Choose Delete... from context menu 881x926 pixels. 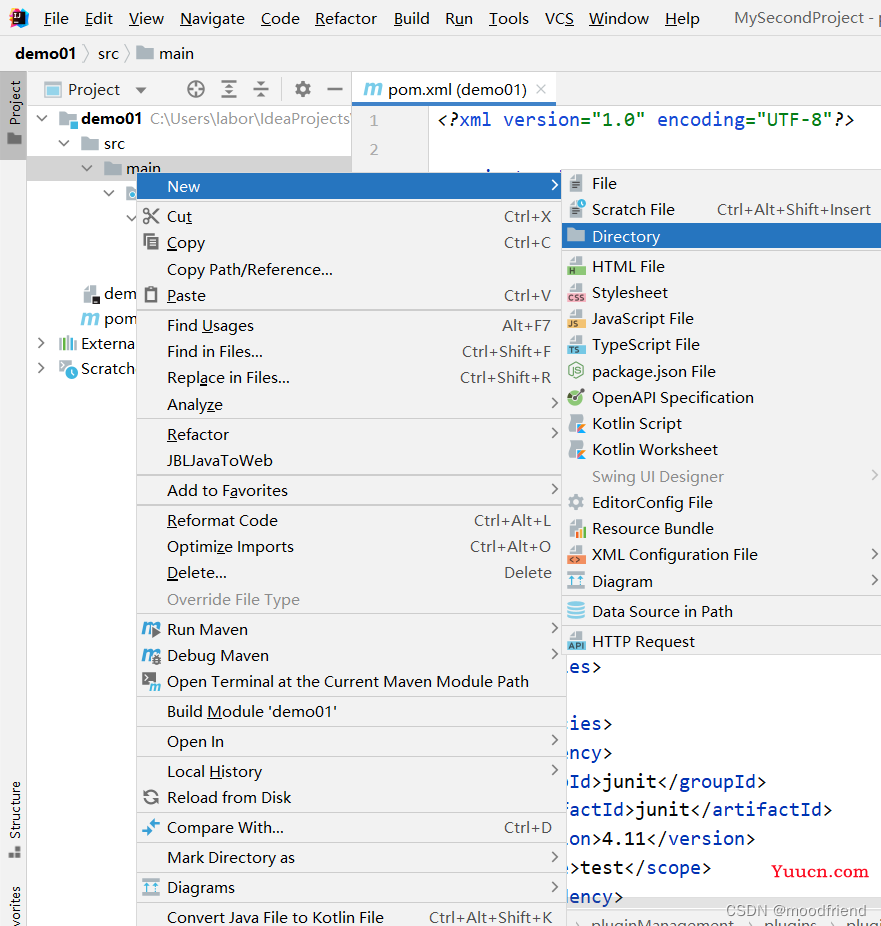(348, 573)
